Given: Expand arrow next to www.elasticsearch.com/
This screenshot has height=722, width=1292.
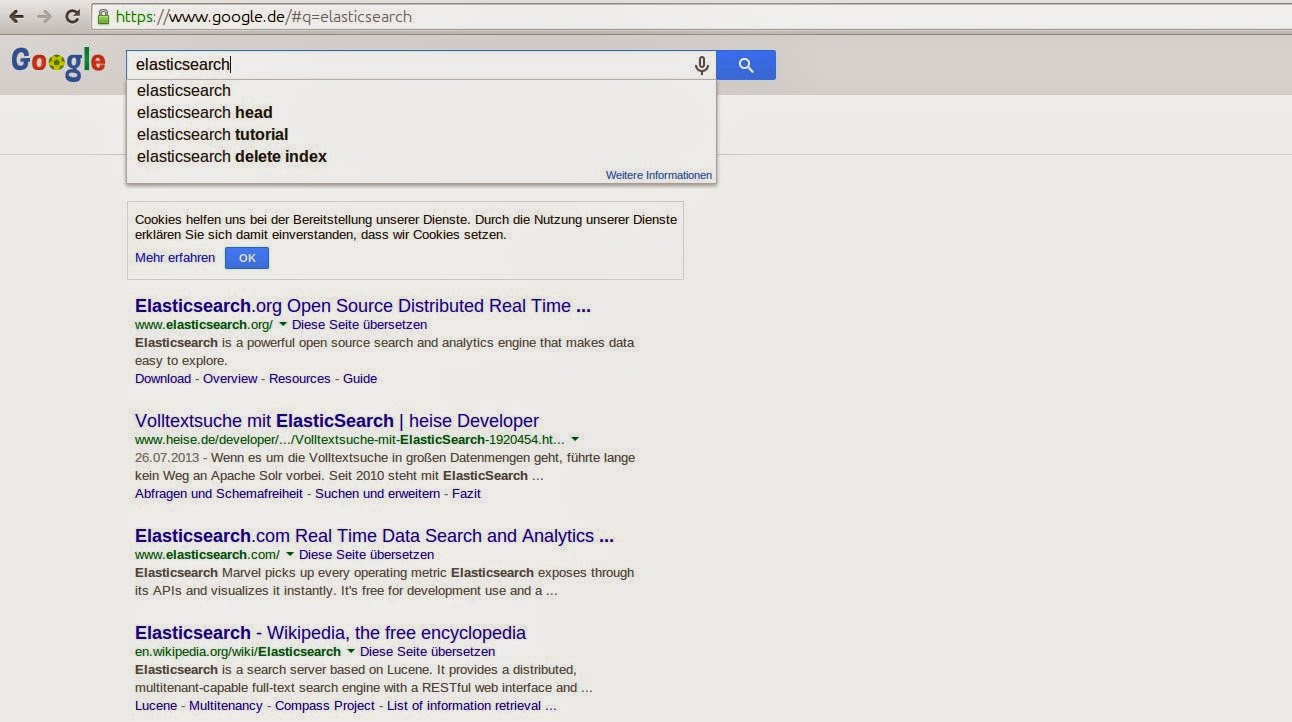Looking at the screenshot, I should pyautogui.click(x=290, y=555).
